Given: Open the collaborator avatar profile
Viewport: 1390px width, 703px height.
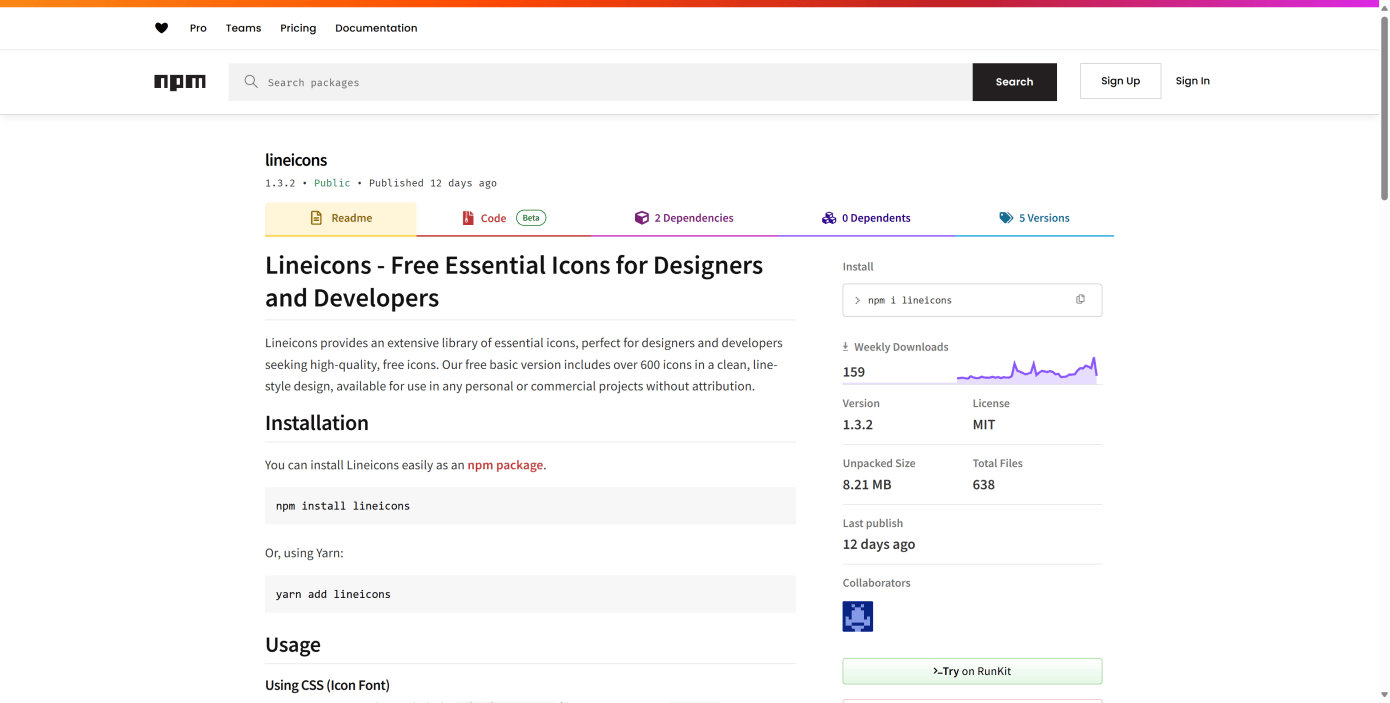Looking at the screenshot, I should [858, 617].
